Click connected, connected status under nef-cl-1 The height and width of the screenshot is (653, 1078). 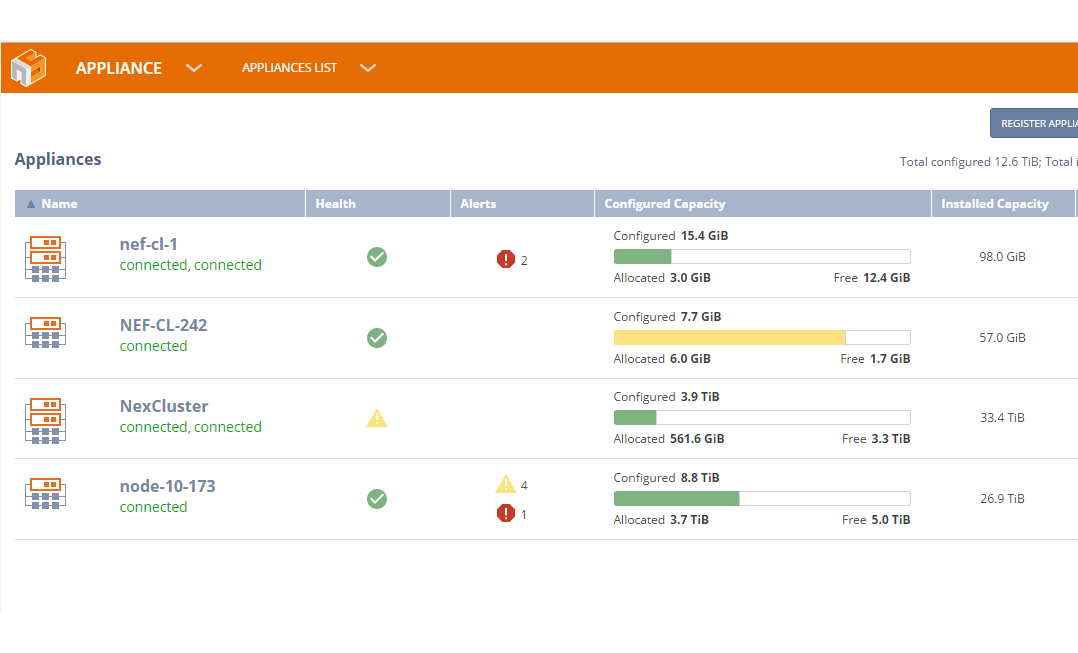coord(190,265)
